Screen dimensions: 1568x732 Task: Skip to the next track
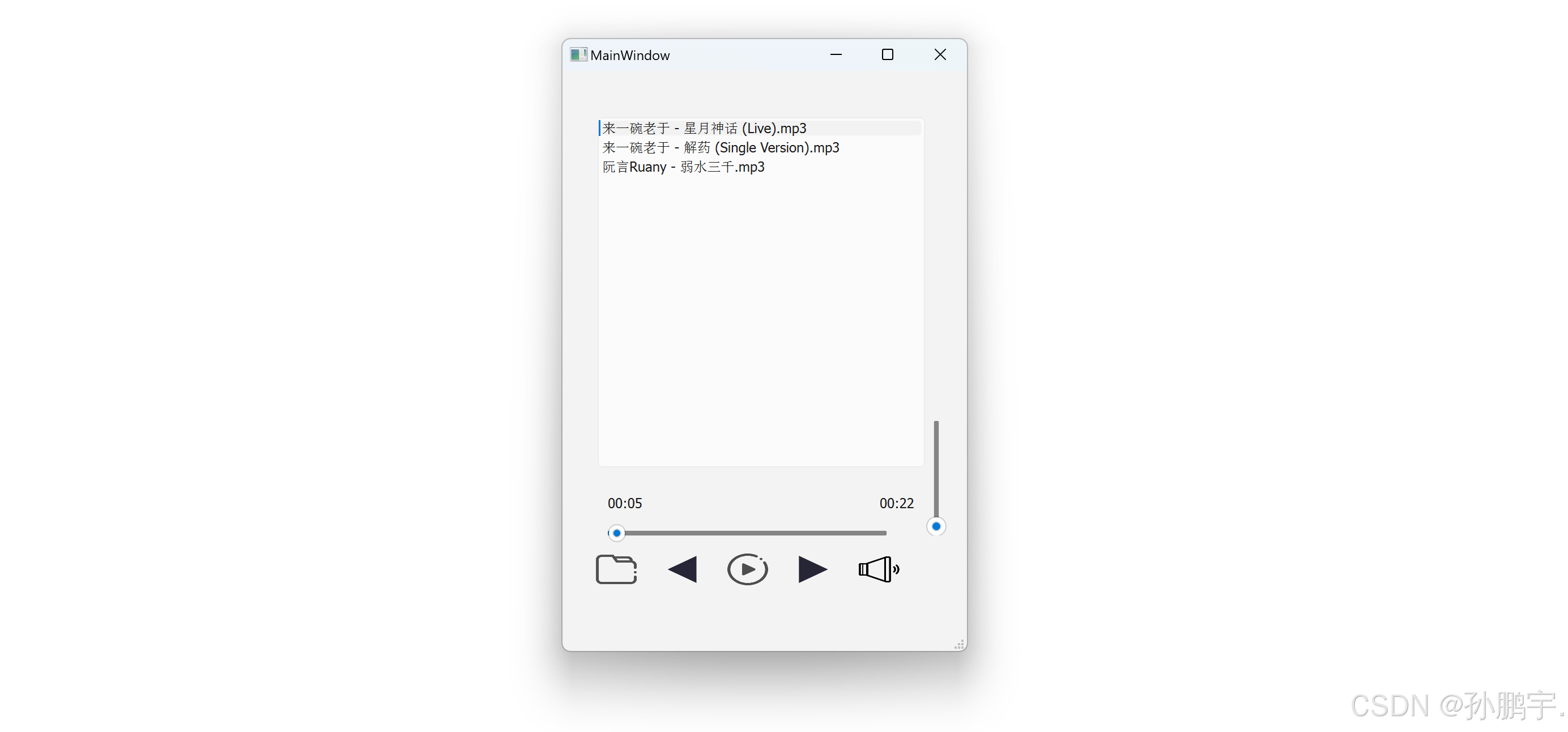(813, 569)
